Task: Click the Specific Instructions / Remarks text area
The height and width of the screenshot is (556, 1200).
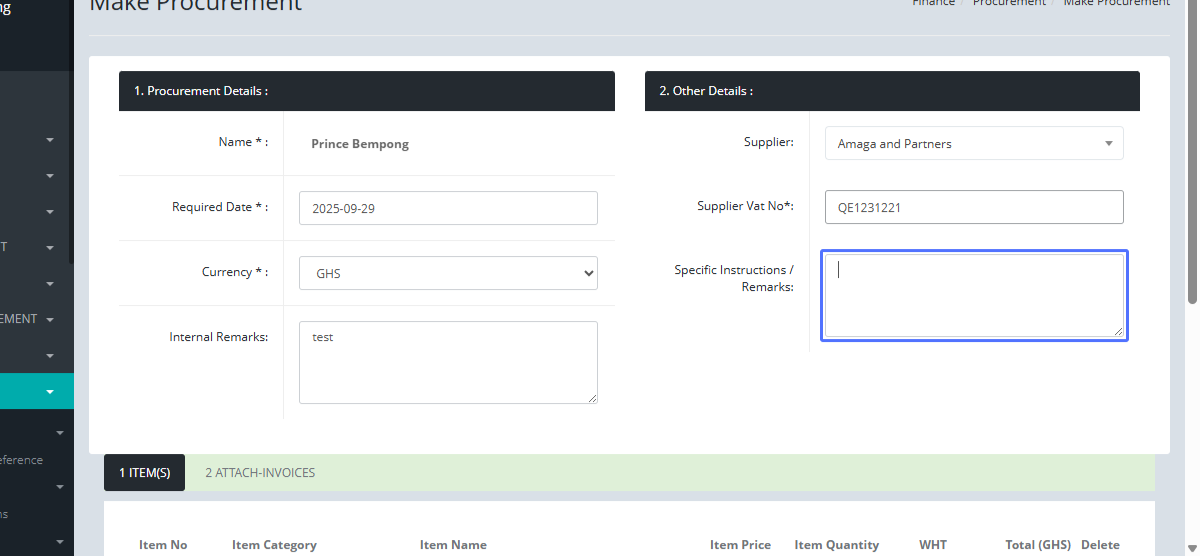Action: click(973, 295)
